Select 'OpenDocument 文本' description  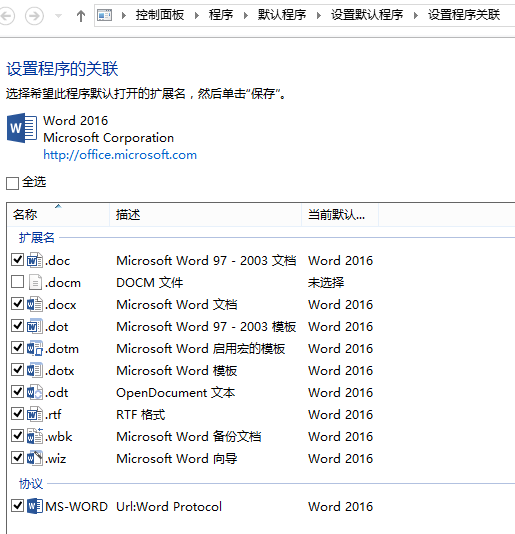176,393
